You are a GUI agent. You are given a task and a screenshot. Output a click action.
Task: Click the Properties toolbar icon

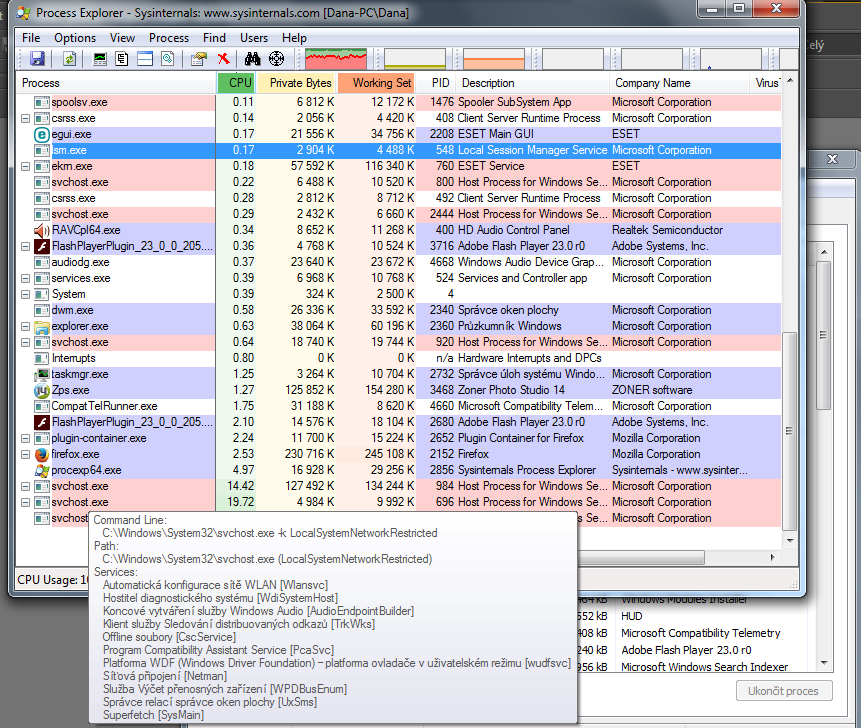(x=199, y=60)
